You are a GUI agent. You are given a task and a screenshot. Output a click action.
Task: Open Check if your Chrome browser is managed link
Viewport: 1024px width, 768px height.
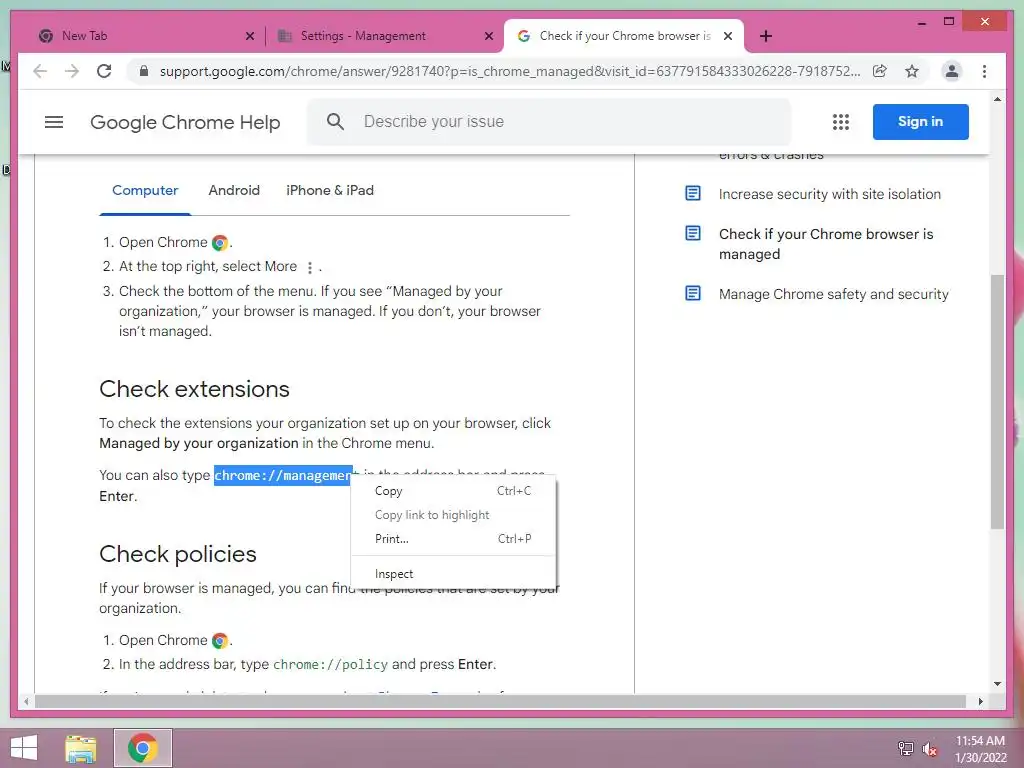pyautogui.click(x=825, y=244)
